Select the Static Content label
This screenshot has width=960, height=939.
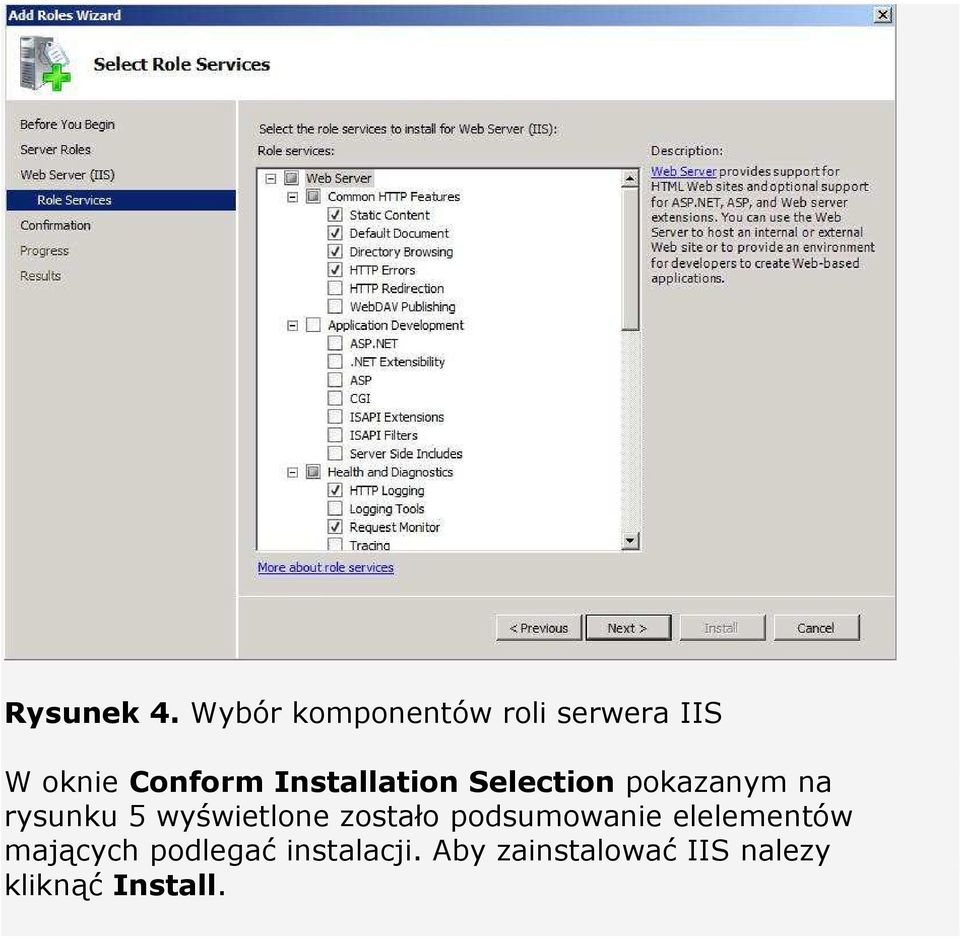[x=389, y=215]
